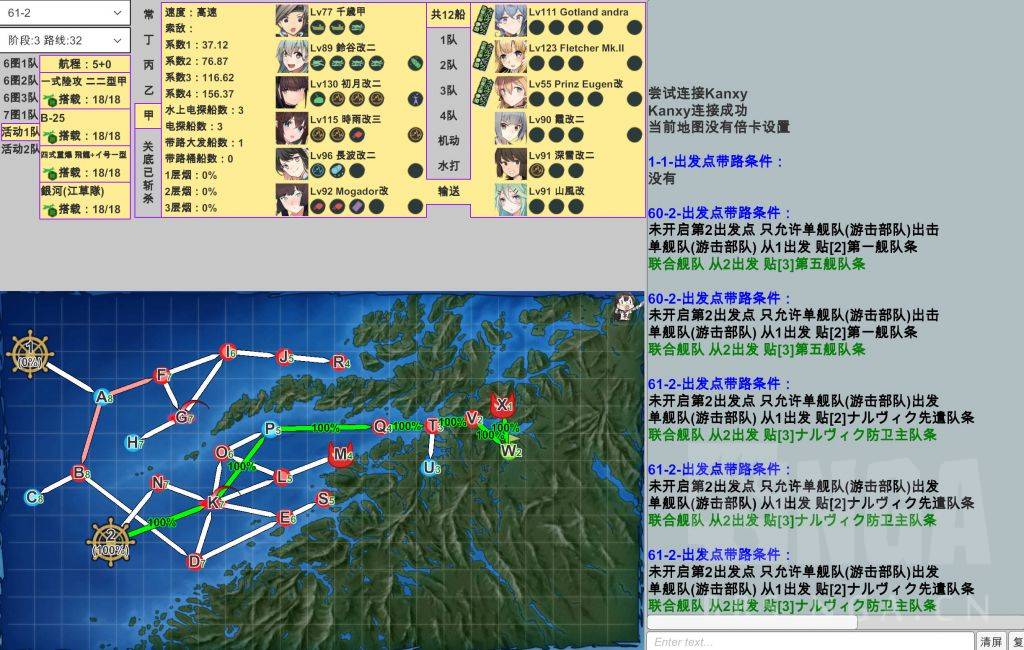Open the 阶段:3 路线:32 dropdown
The width and height of the screenshot is (1024, 650).
[63, 40]
